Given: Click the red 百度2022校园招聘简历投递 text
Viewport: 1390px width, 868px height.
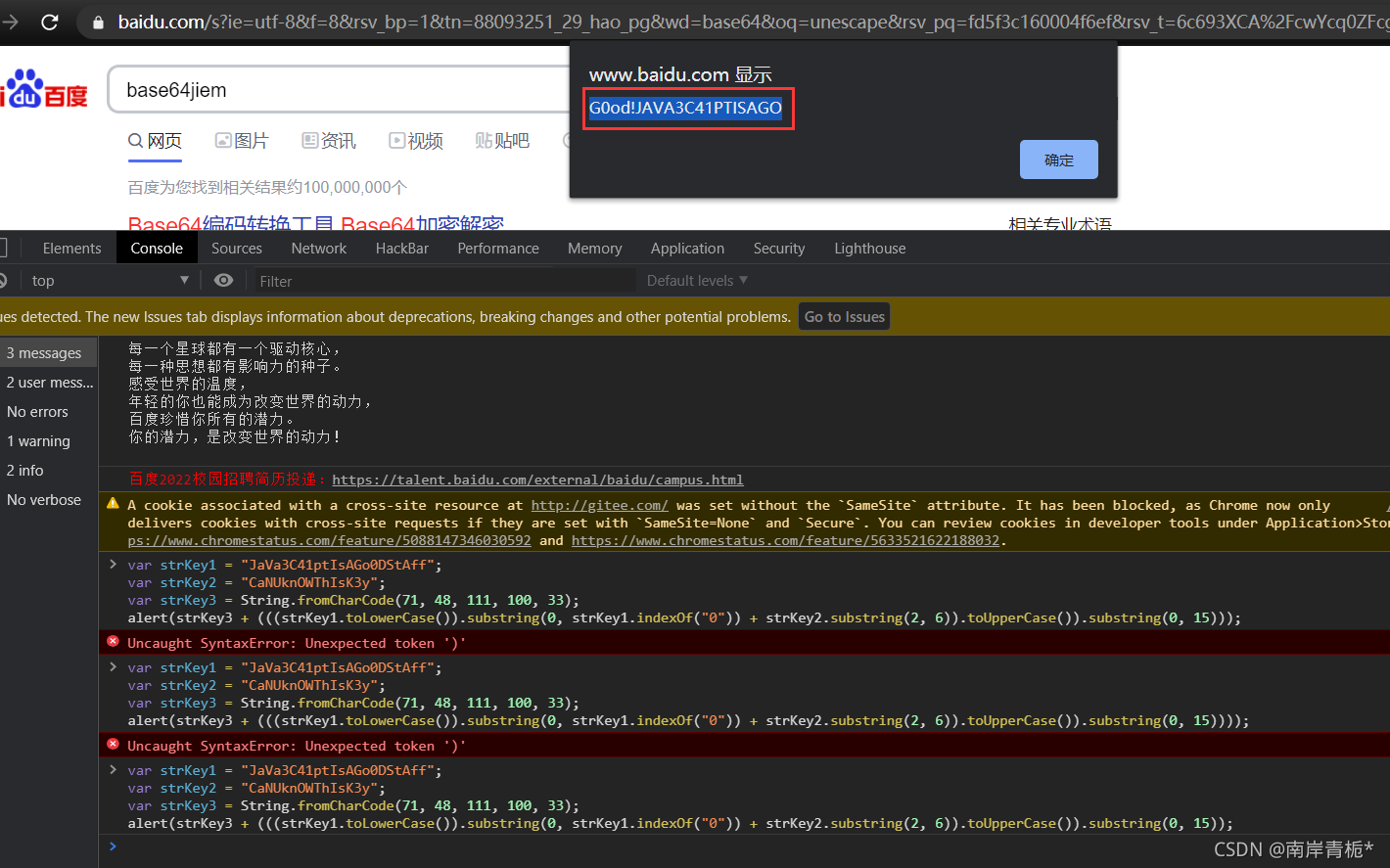Looking at the screenshot, I should tap(225, 480).
